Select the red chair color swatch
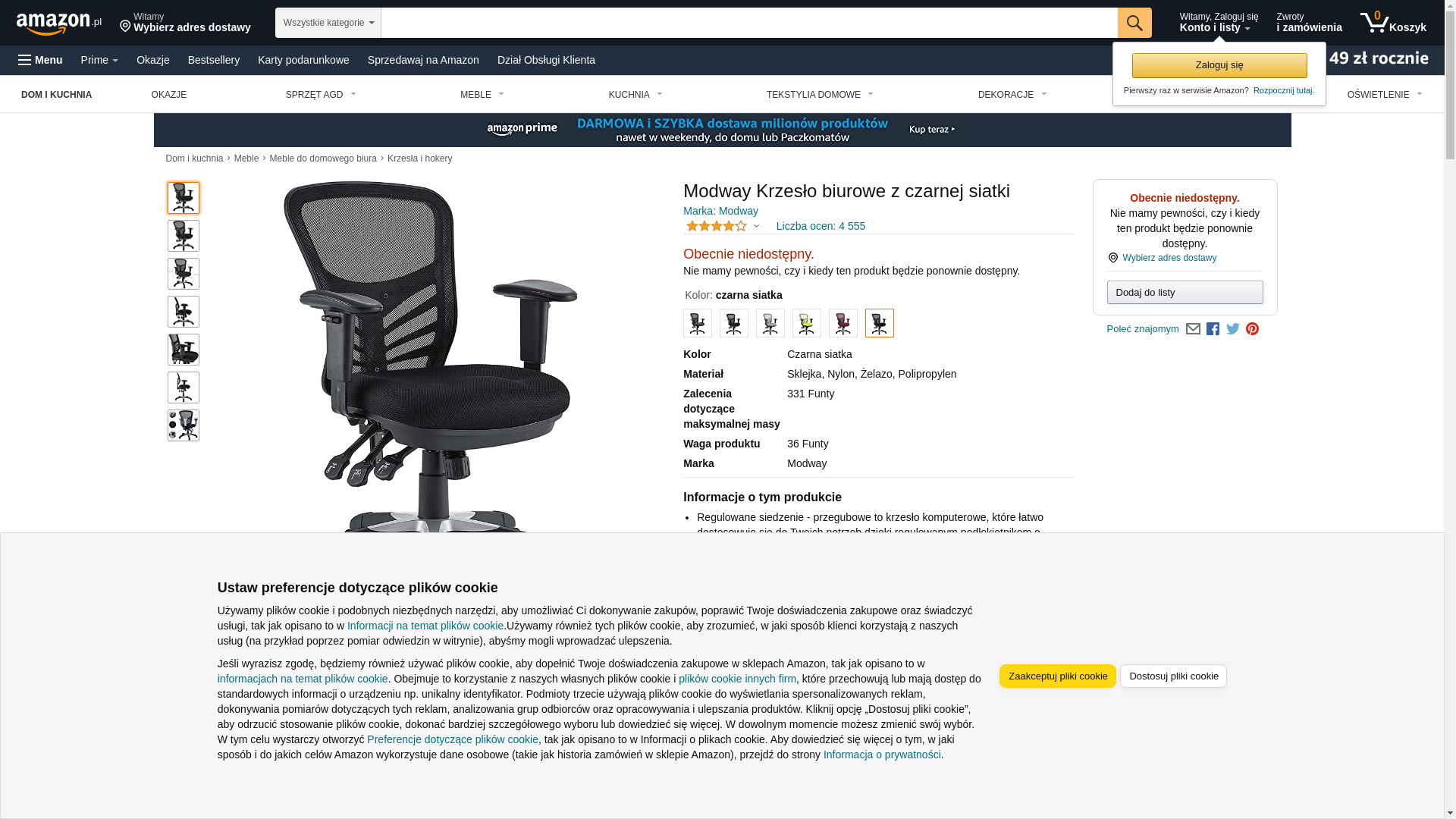This screenshot has height=819, width=1456. (843, 323)
